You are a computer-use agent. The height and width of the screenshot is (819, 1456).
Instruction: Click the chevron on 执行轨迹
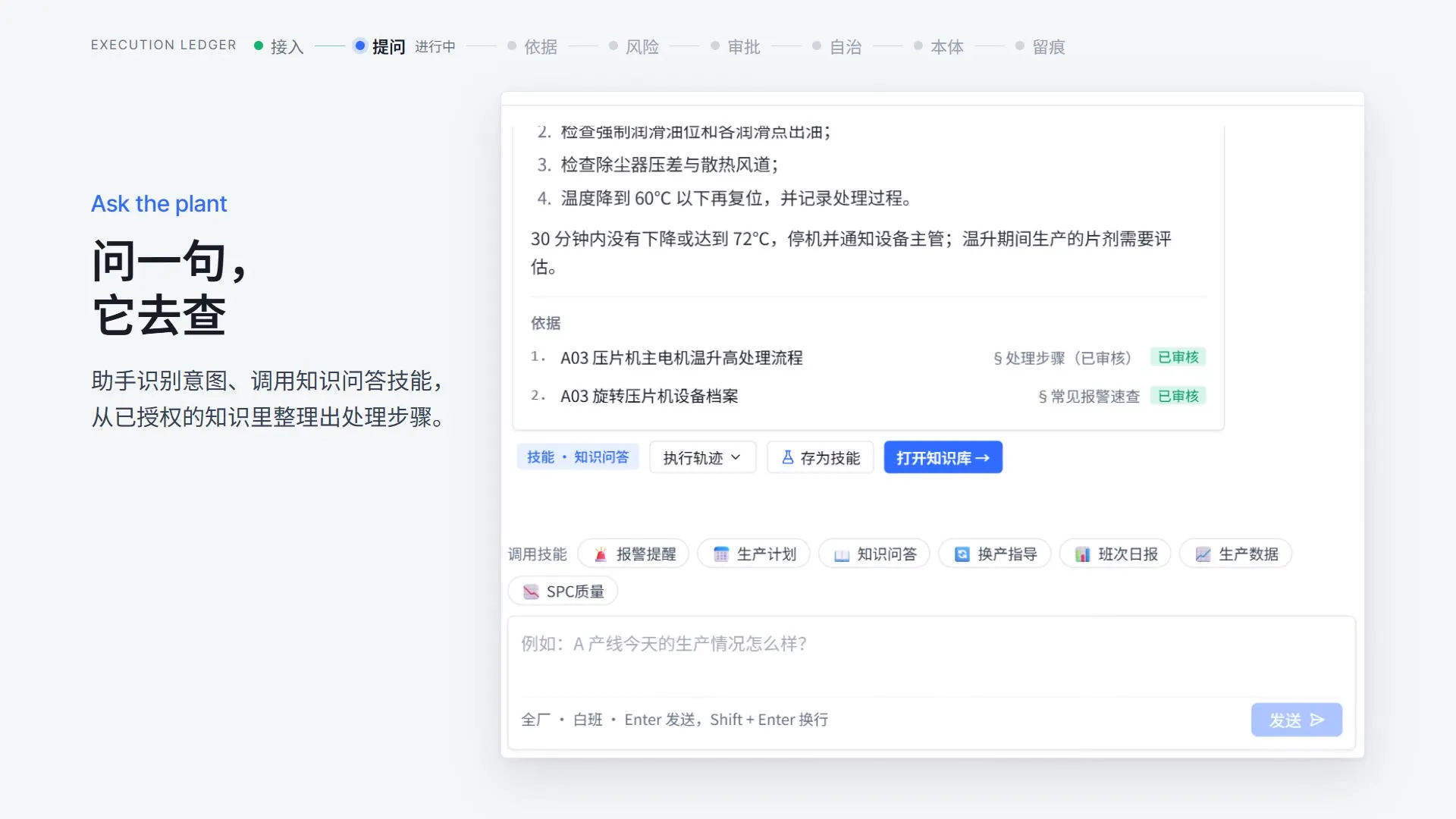click(x=736, y=457)
